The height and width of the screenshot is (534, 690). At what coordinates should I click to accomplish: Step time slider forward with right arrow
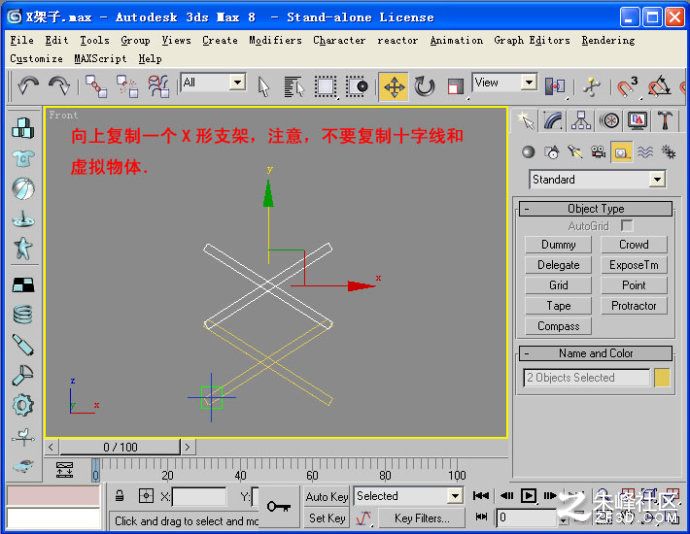188,447
